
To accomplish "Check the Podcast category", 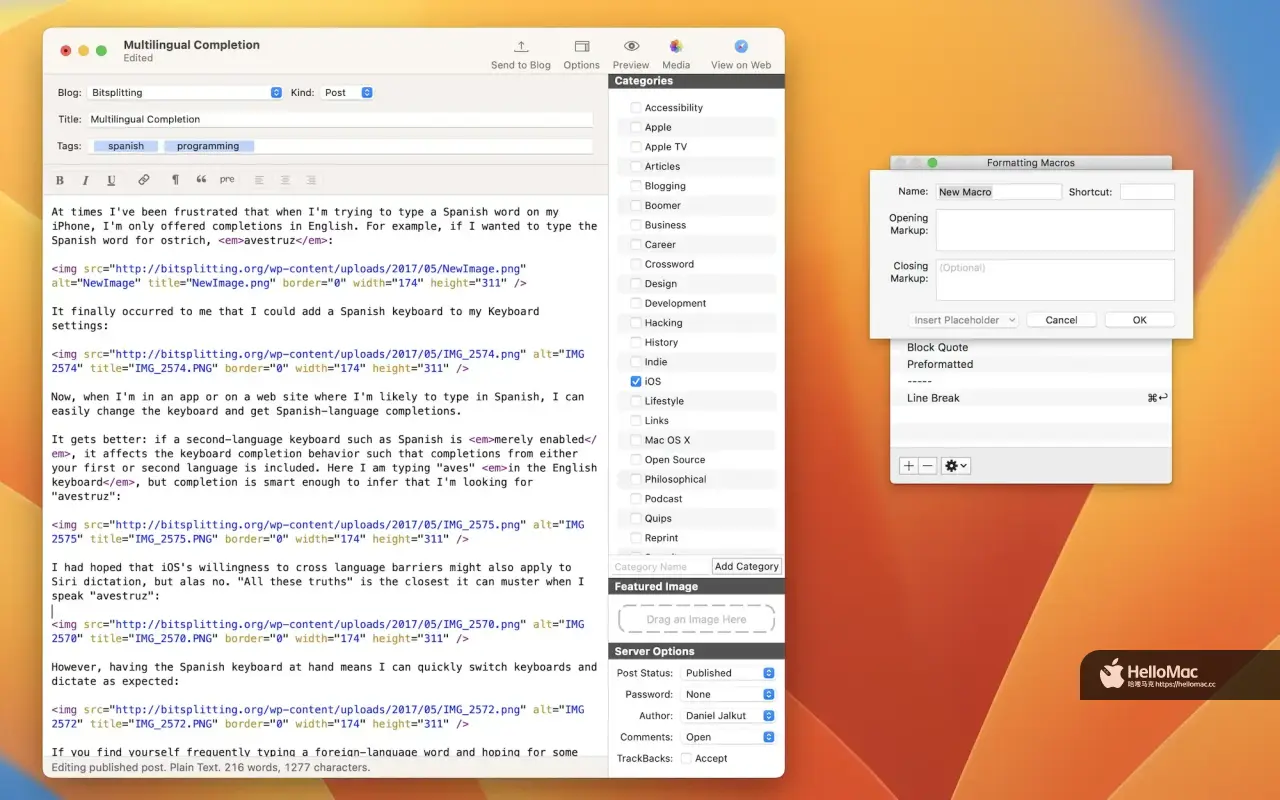I will (x=636, y=498).
